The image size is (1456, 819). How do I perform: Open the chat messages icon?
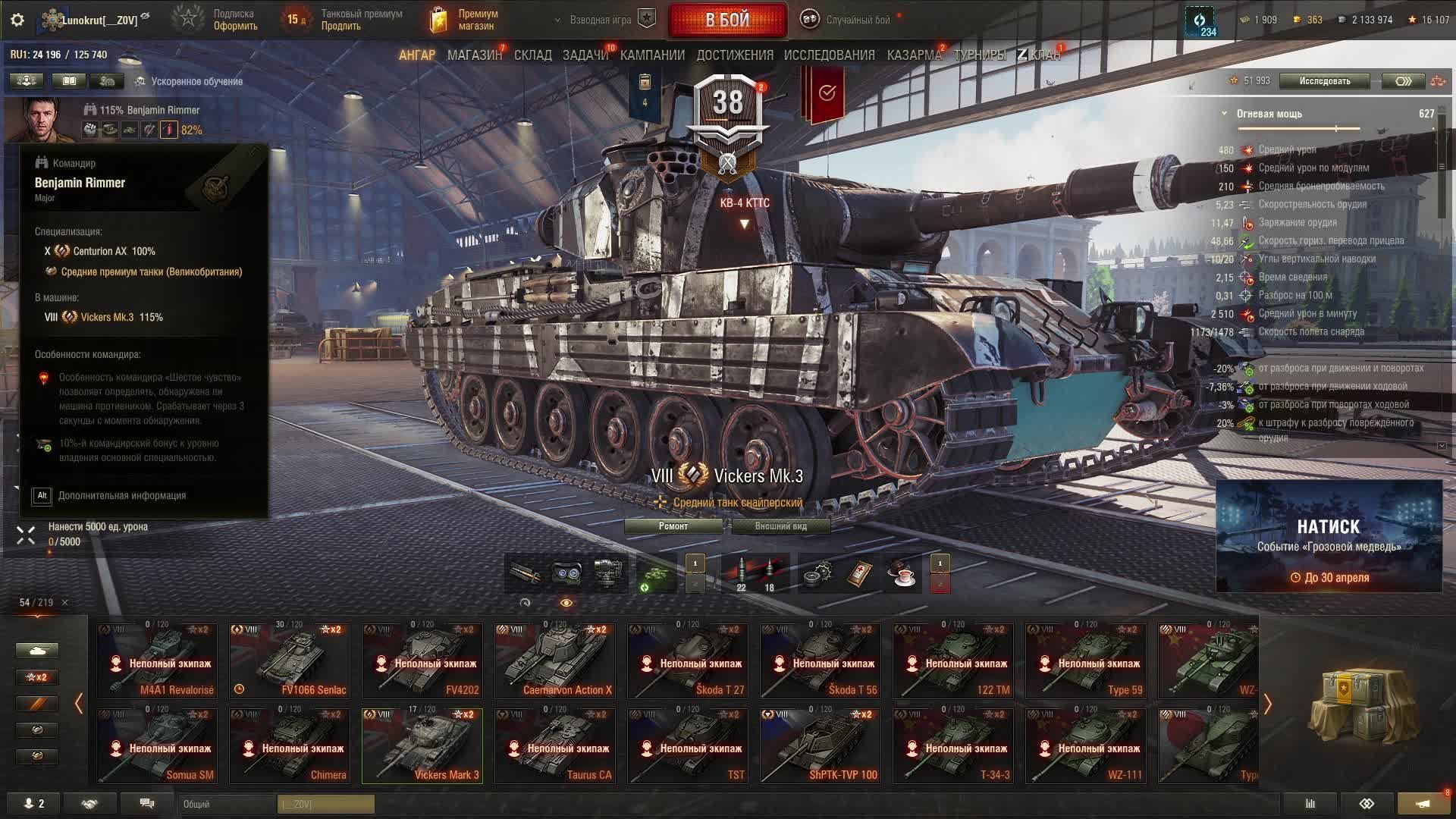click(147, 803)
